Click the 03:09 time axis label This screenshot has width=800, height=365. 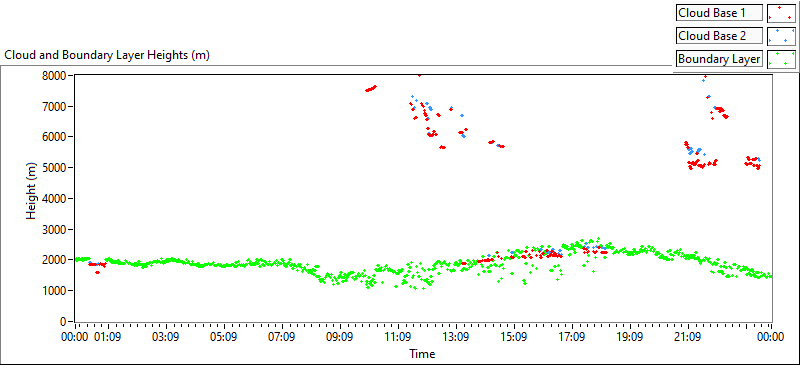point(166,337)
